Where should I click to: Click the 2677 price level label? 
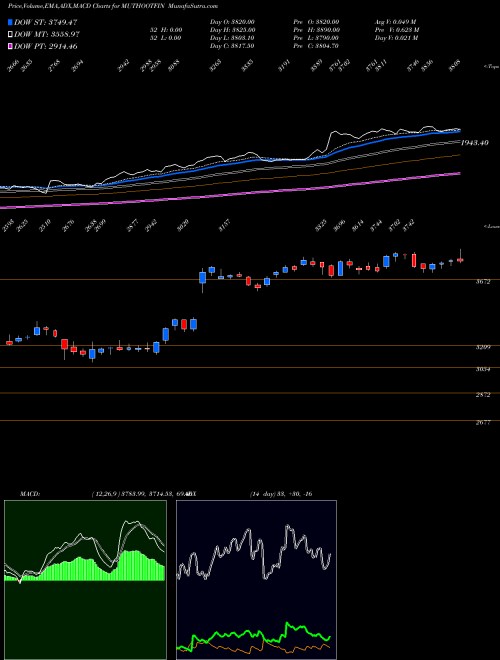(483, 423)
